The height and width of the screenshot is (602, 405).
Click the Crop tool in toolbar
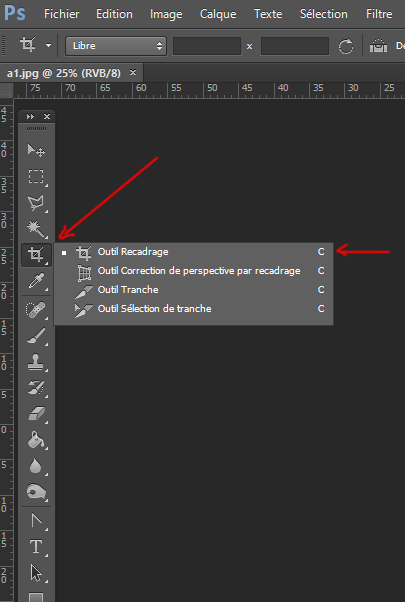[x=36, y=255]
